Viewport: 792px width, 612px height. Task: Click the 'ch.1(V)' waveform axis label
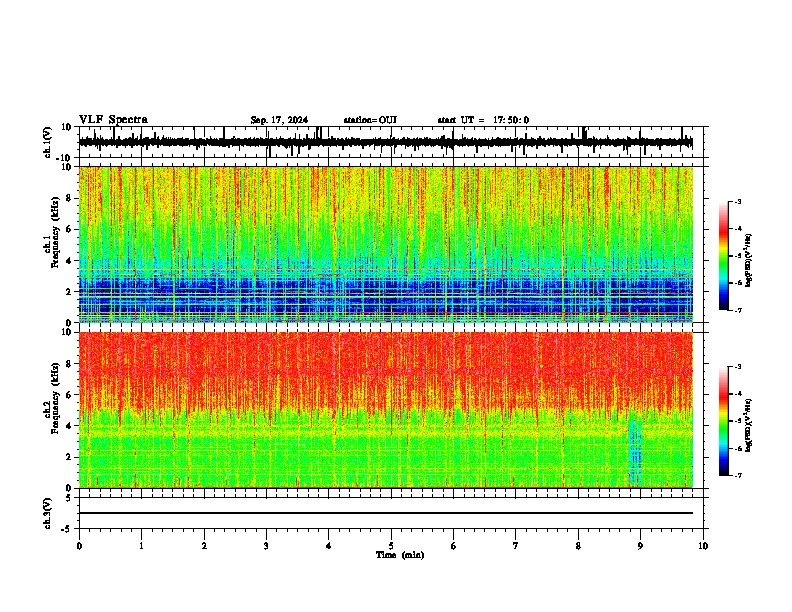(48, 142)
